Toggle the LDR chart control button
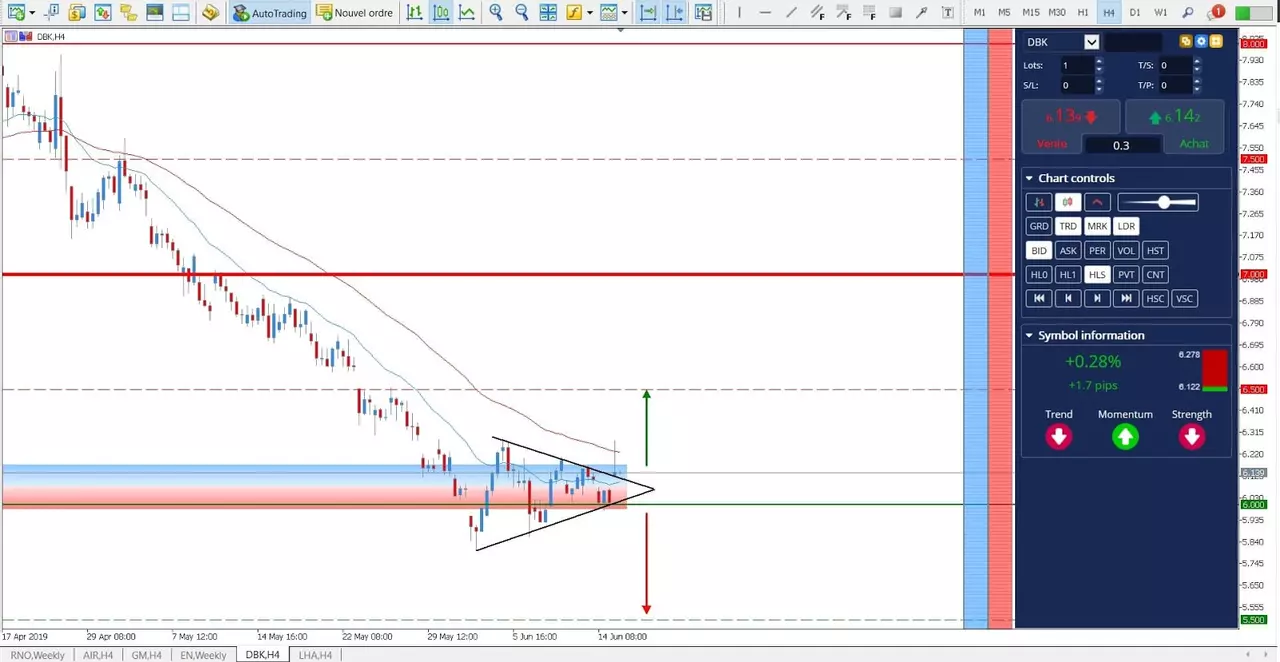The width and height of the screenshot is (1280, 662). click(x=1126, y=226)
